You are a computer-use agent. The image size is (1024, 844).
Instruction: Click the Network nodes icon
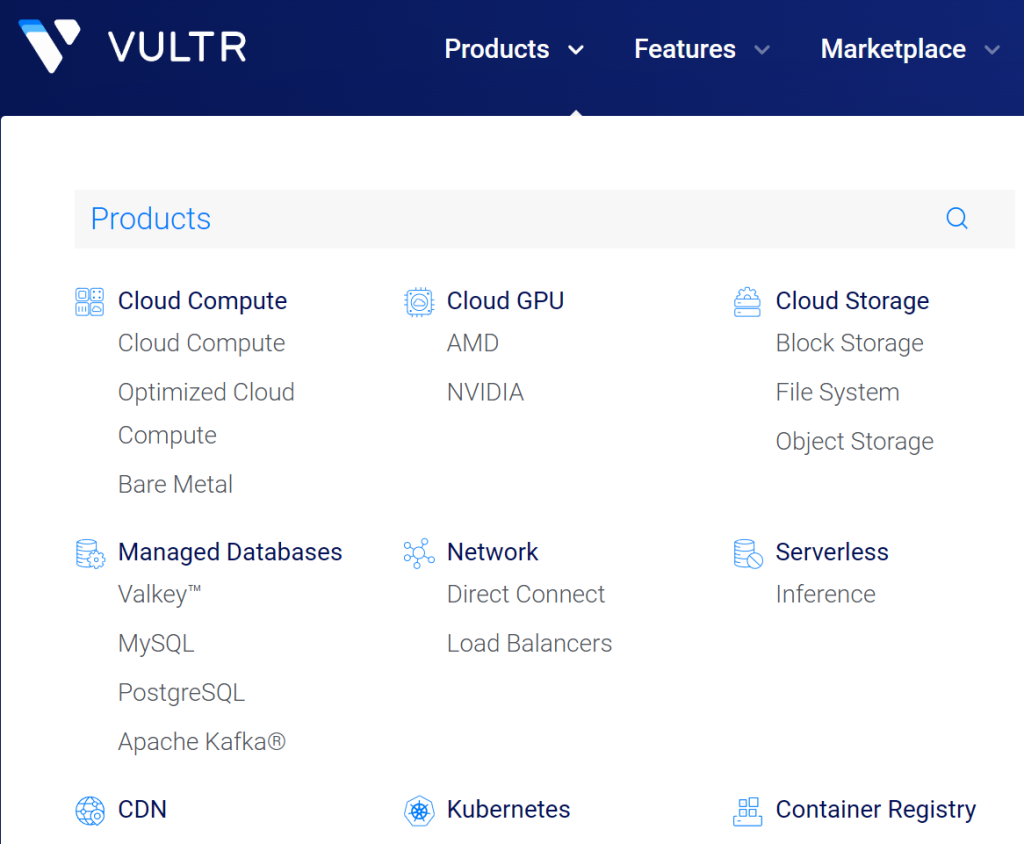[419, 553]
